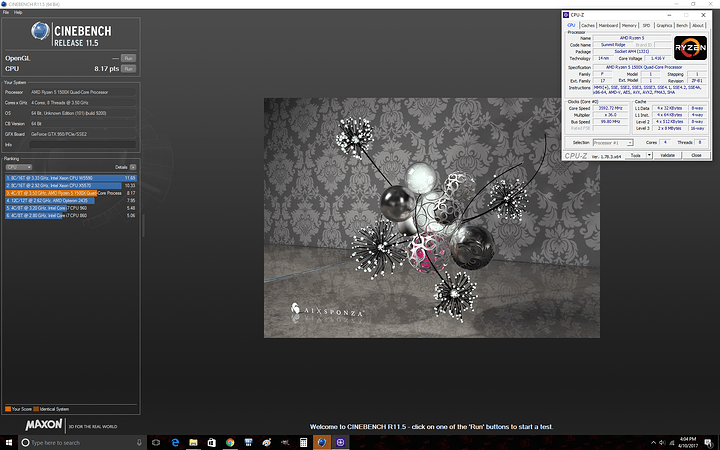Open the Calculator taskbar icon

tap(304, 442)
